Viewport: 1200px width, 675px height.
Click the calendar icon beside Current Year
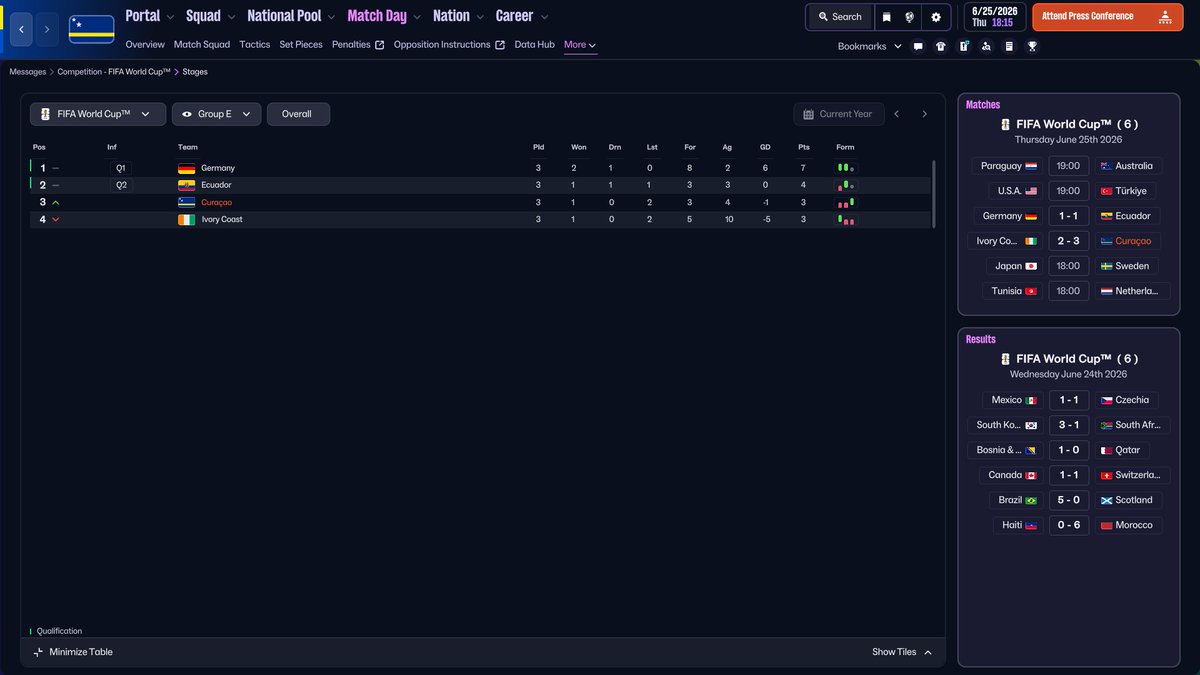click(808, 114)
